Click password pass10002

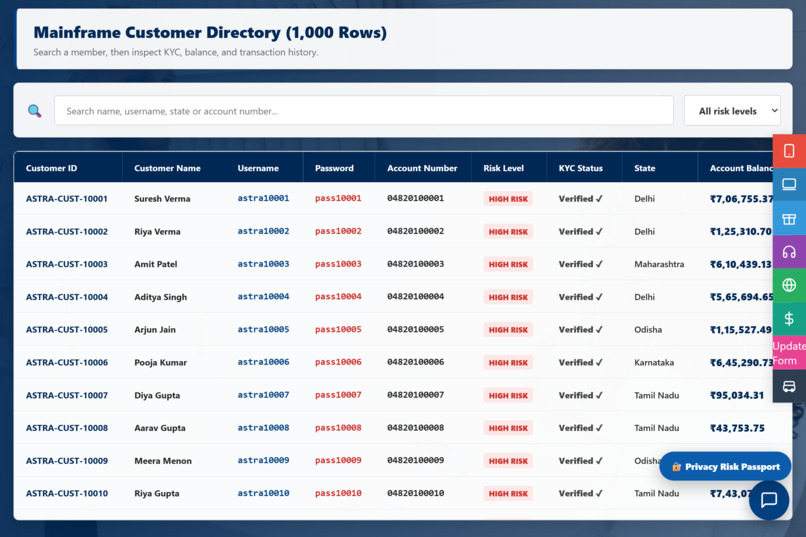pyautogui.click(x=338, y=231)
